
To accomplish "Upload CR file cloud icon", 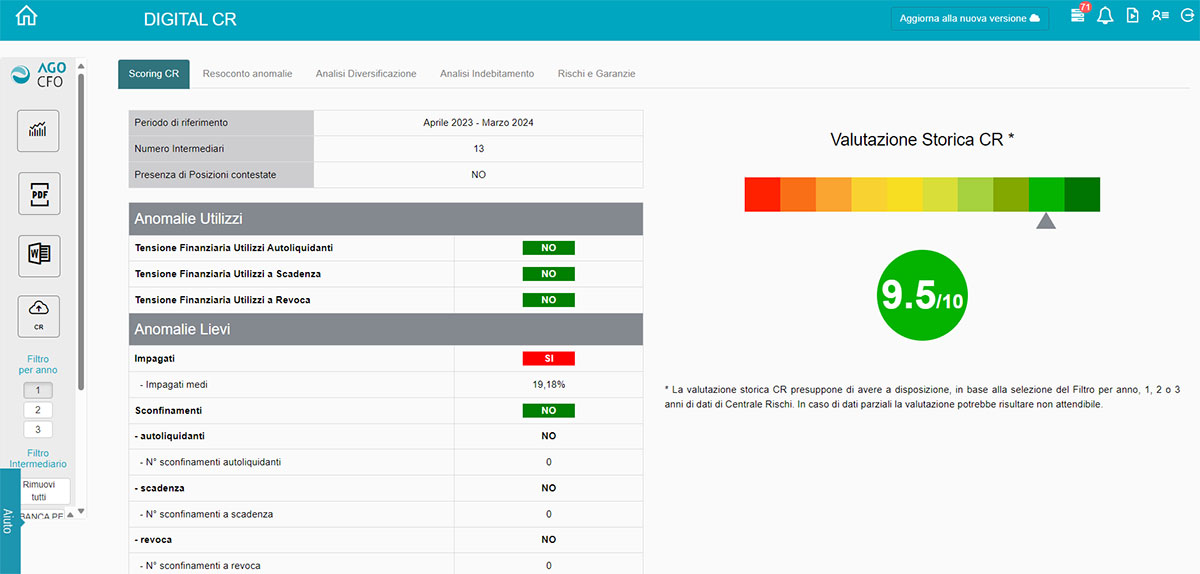I will [x=39, y=316].
